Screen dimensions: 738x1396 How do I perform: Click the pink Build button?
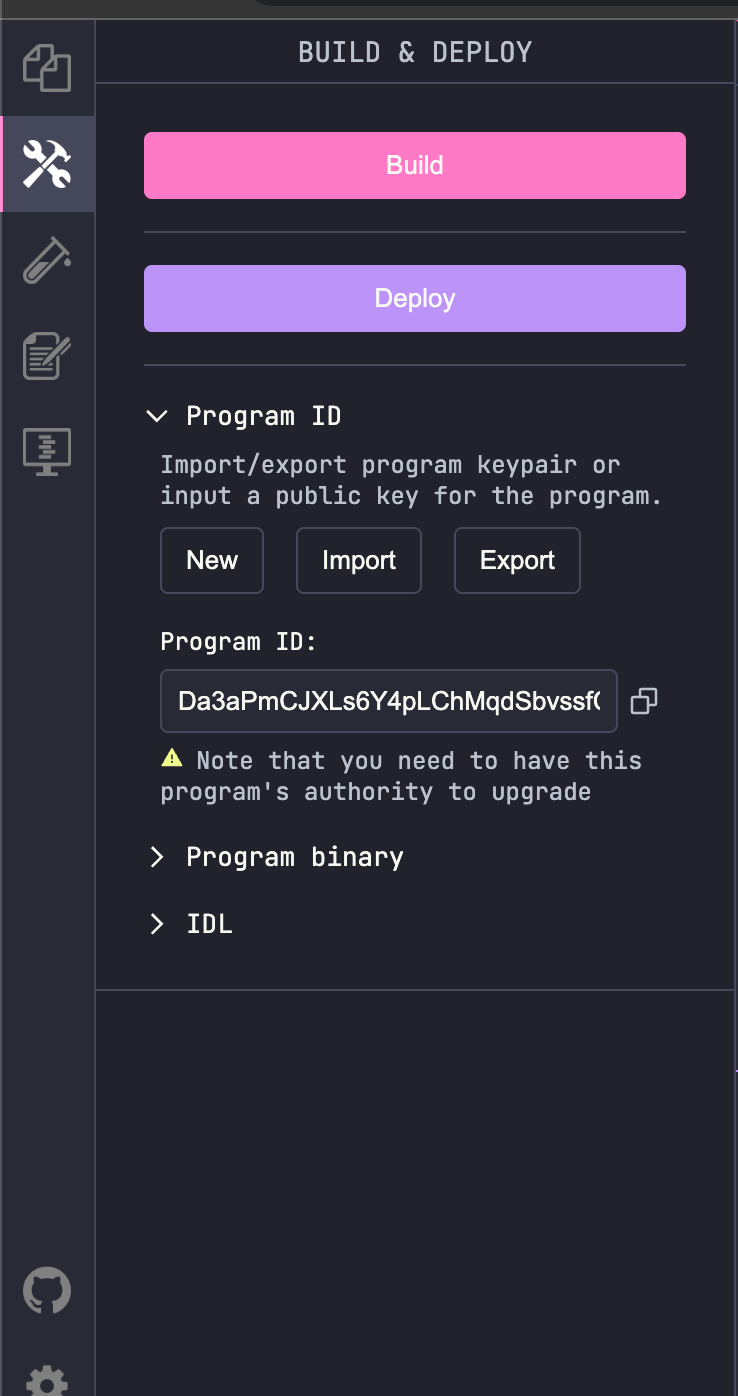[415, 165]
